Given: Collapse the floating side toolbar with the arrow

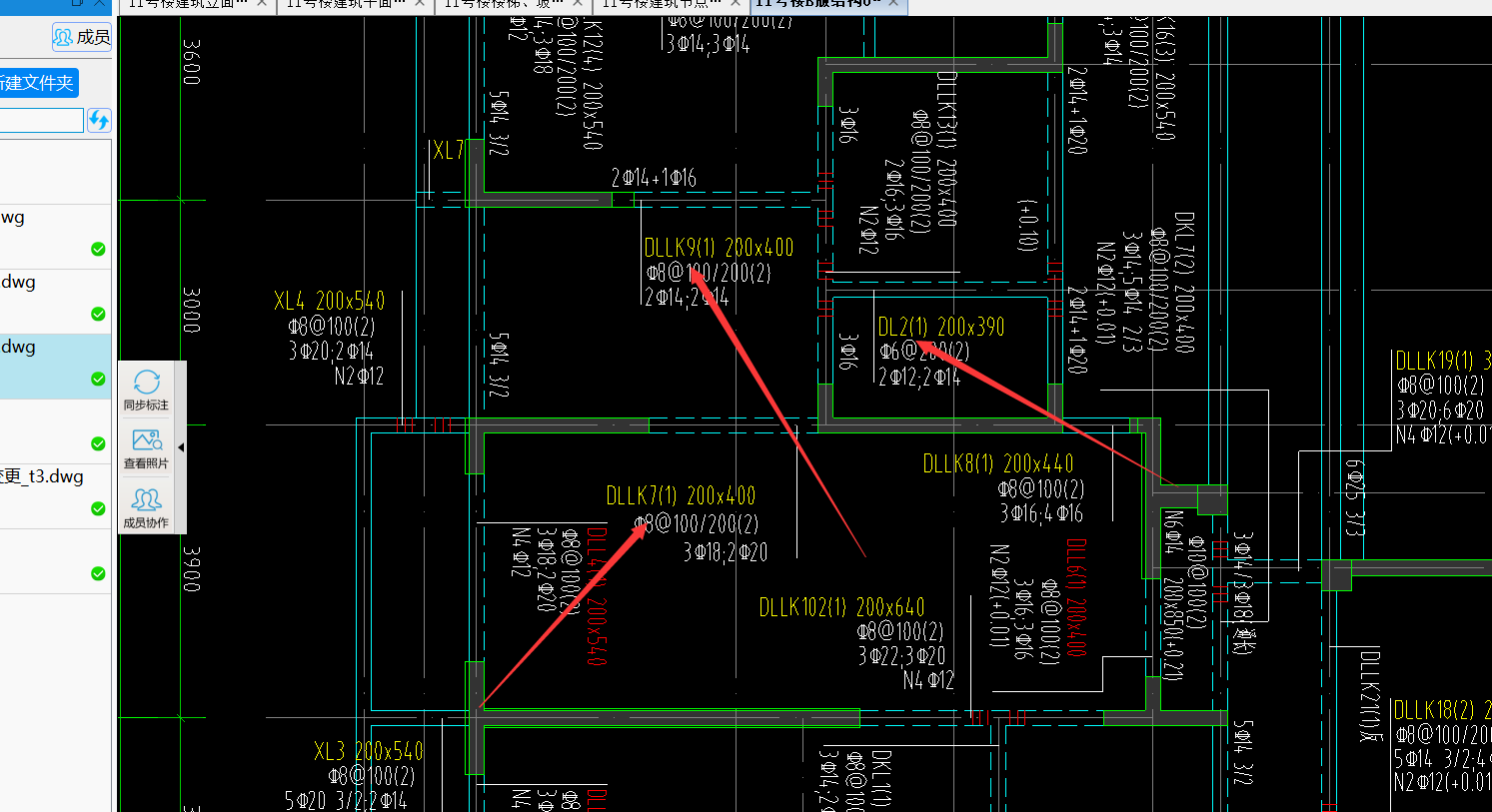Looking at the screenshot, I should click(x=181, y=447).
